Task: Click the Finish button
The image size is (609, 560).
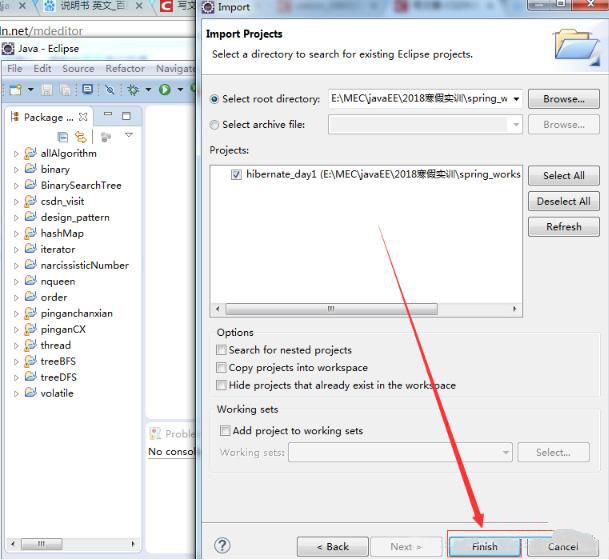Action: pos(484,546)
